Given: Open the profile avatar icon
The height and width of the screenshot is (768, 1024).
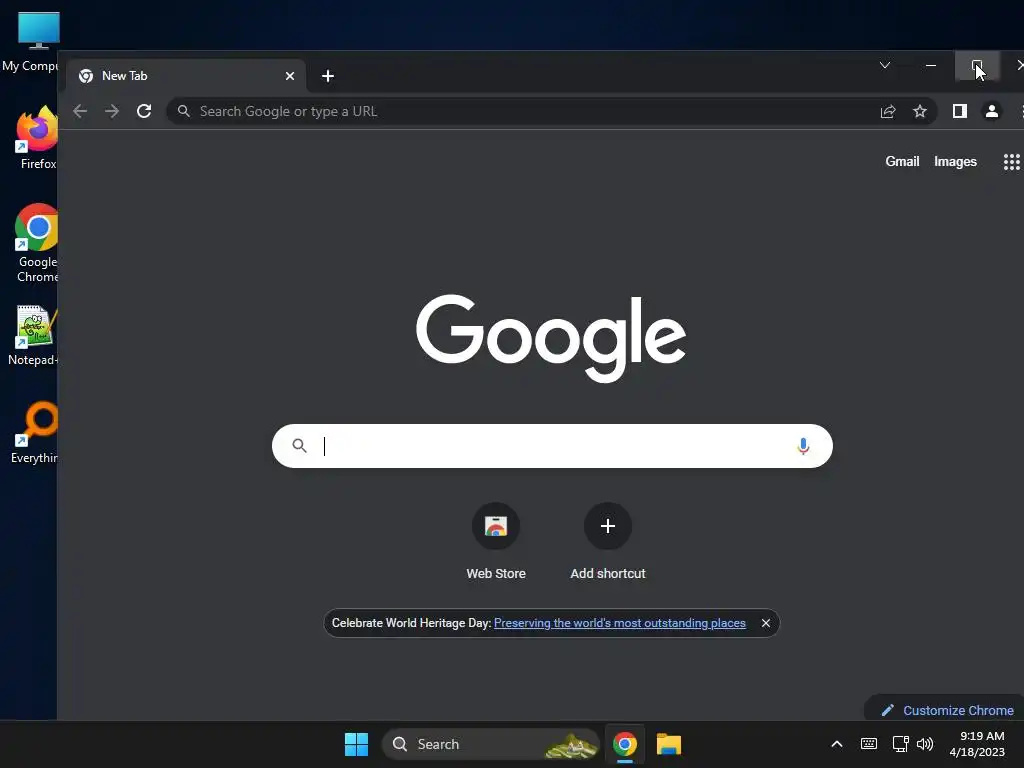Looking at the screenshot, I should click(x=991, y=112).
